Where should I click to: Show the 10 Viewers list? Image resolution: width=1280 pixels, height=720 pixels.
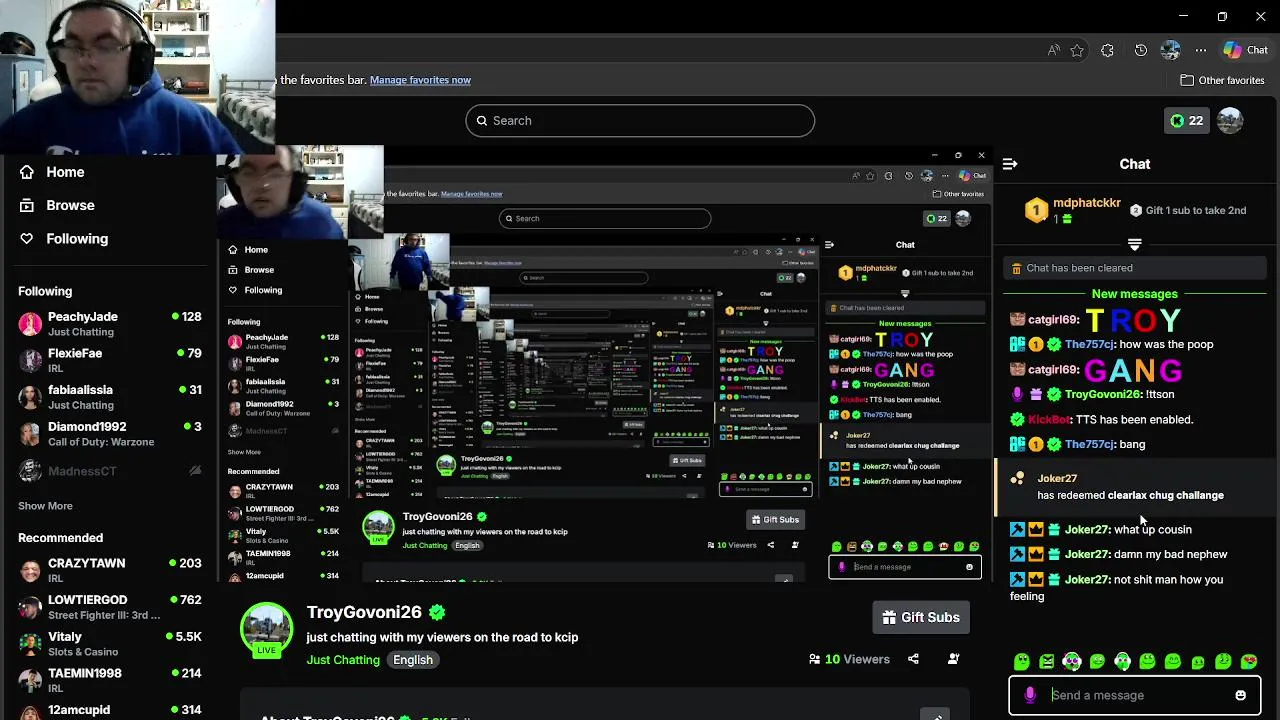pos(849,659)
